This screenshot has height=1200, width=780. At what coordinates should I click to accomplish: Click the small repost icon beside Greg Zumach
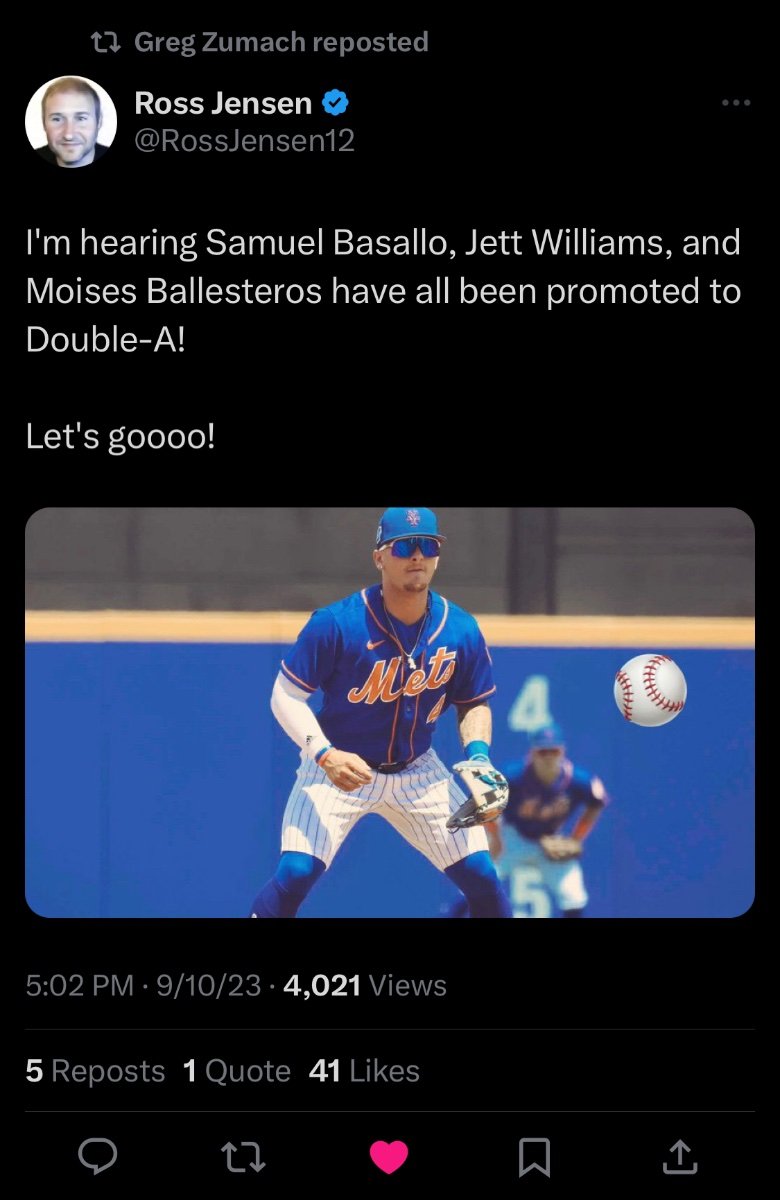click(x=106, y=42)
